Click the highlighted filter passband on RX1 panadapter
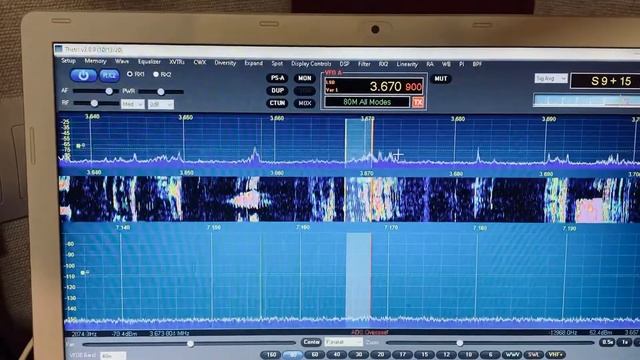The image size is (640, 360). point(358,142)
